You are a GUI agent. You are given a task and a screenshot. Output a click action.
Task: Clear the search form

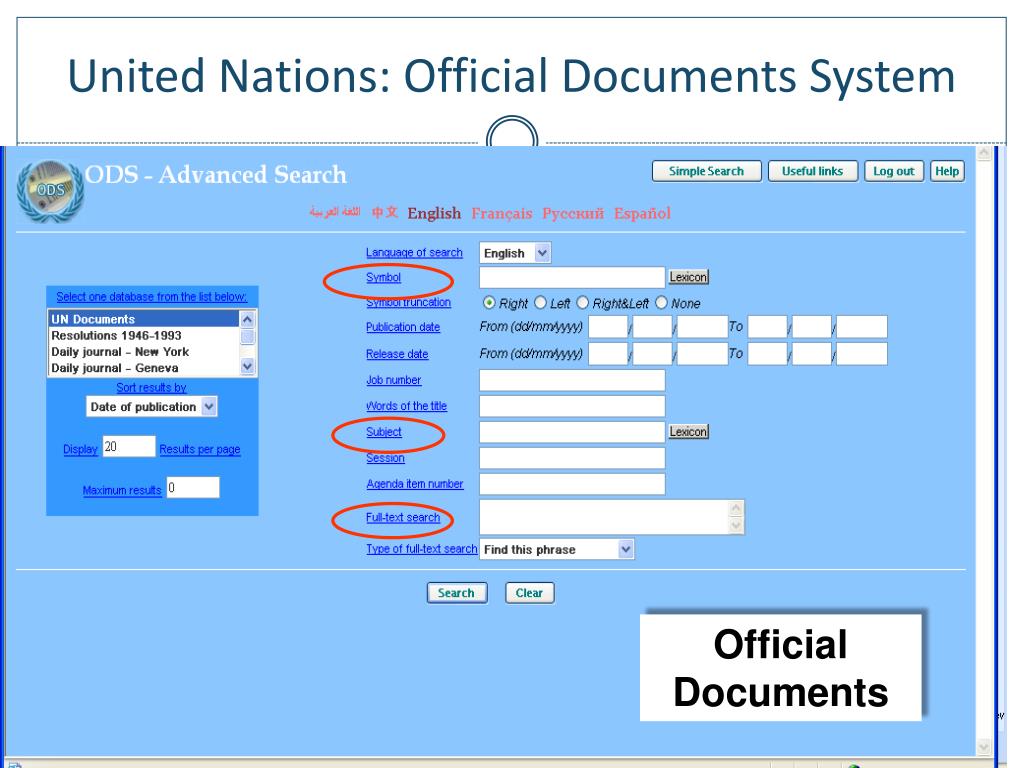tap(529, 593)
